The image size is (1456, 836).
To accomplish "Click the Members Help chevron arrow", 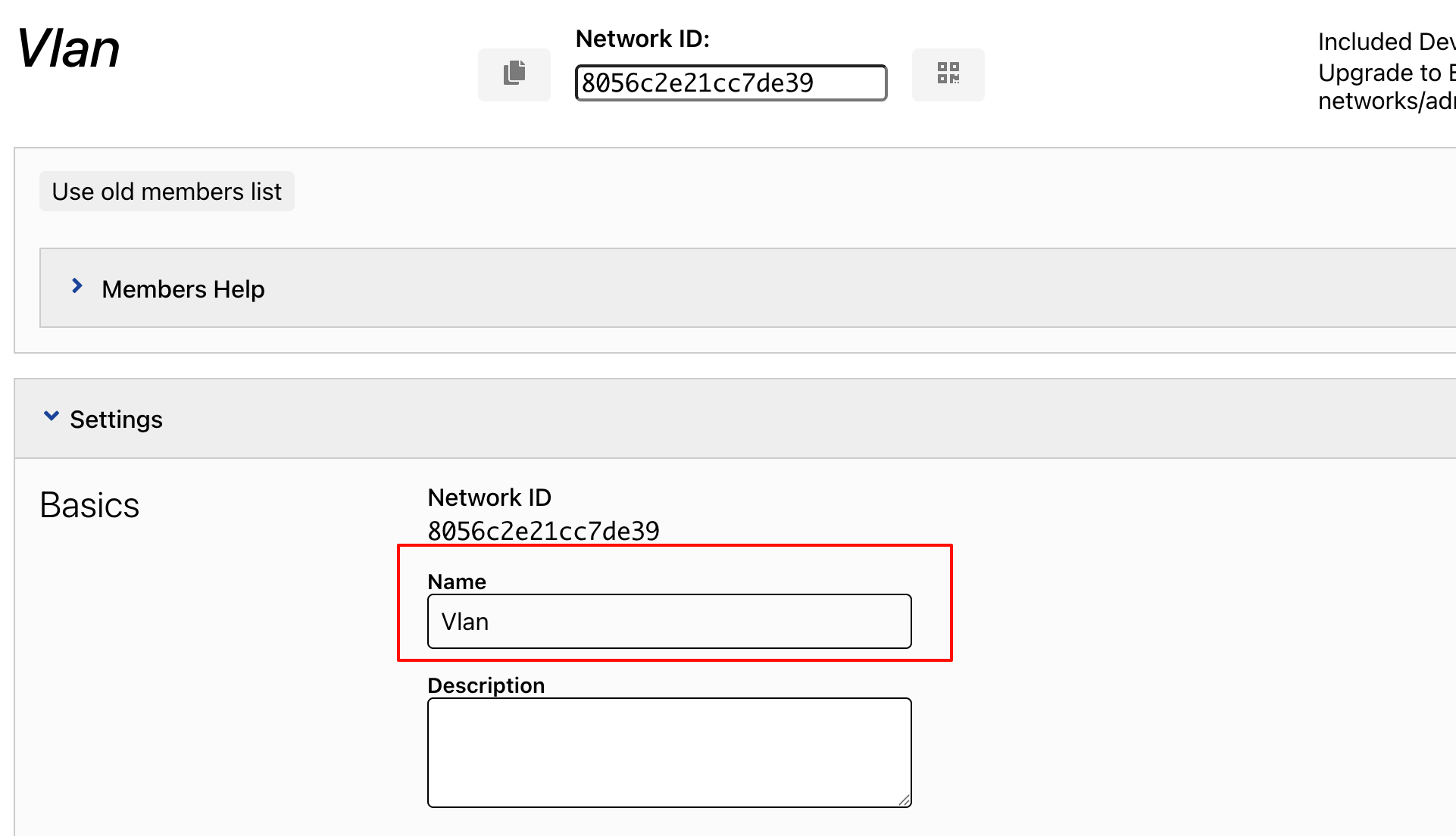I will tap(77, 286).
